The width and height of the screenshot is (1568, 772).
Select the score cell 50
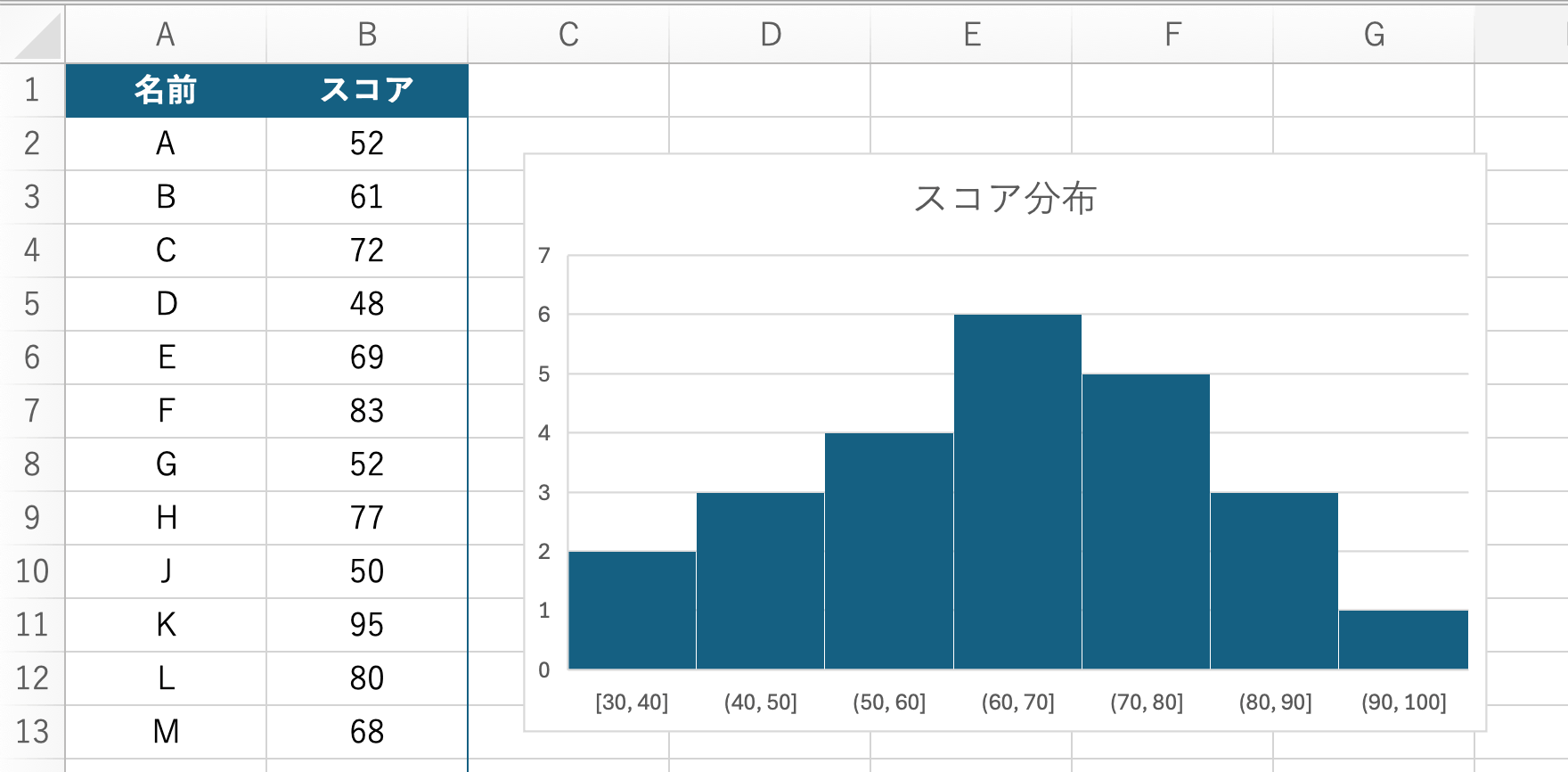coord(367,571)
